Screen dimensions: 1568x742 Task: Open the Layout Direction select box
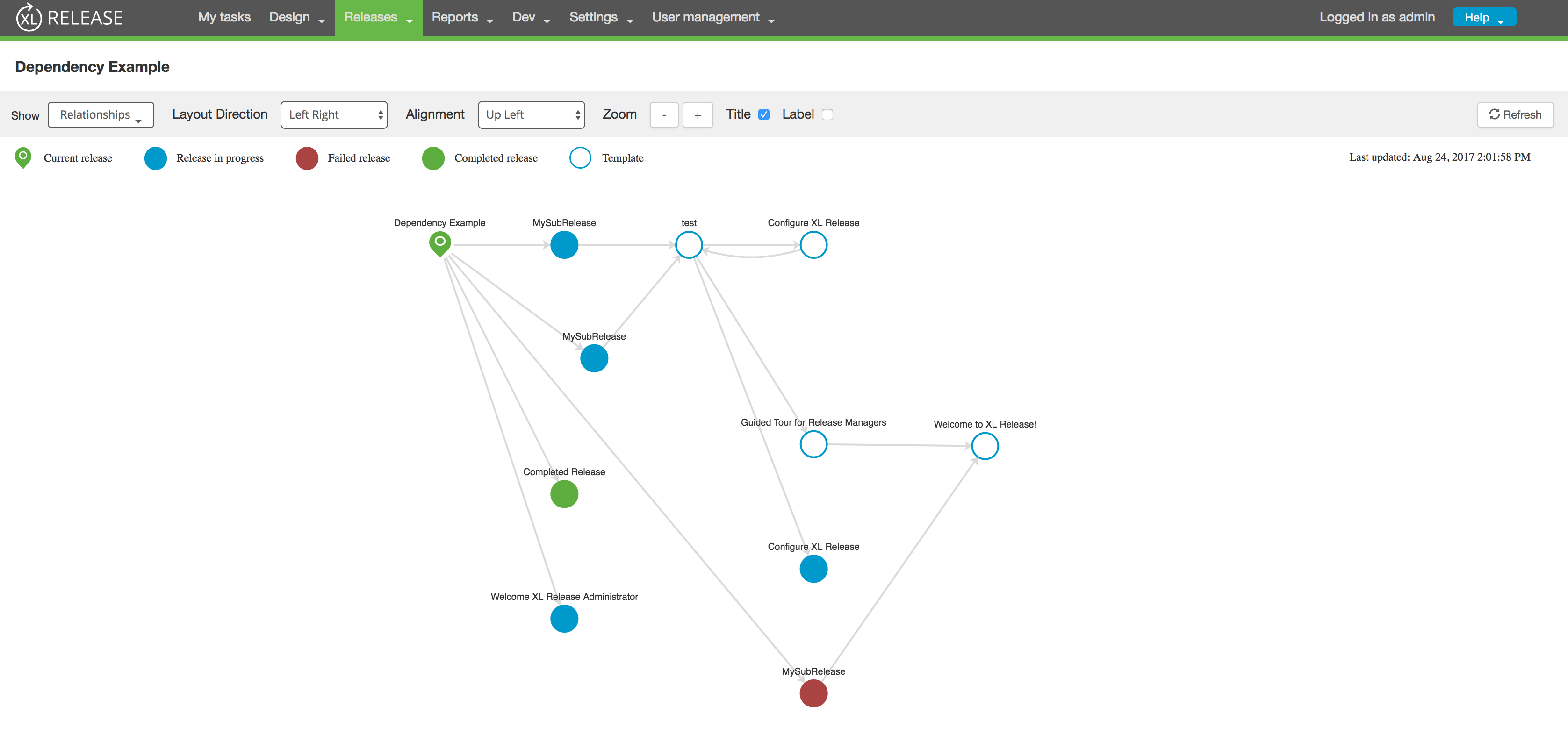[x=334, y=115]
